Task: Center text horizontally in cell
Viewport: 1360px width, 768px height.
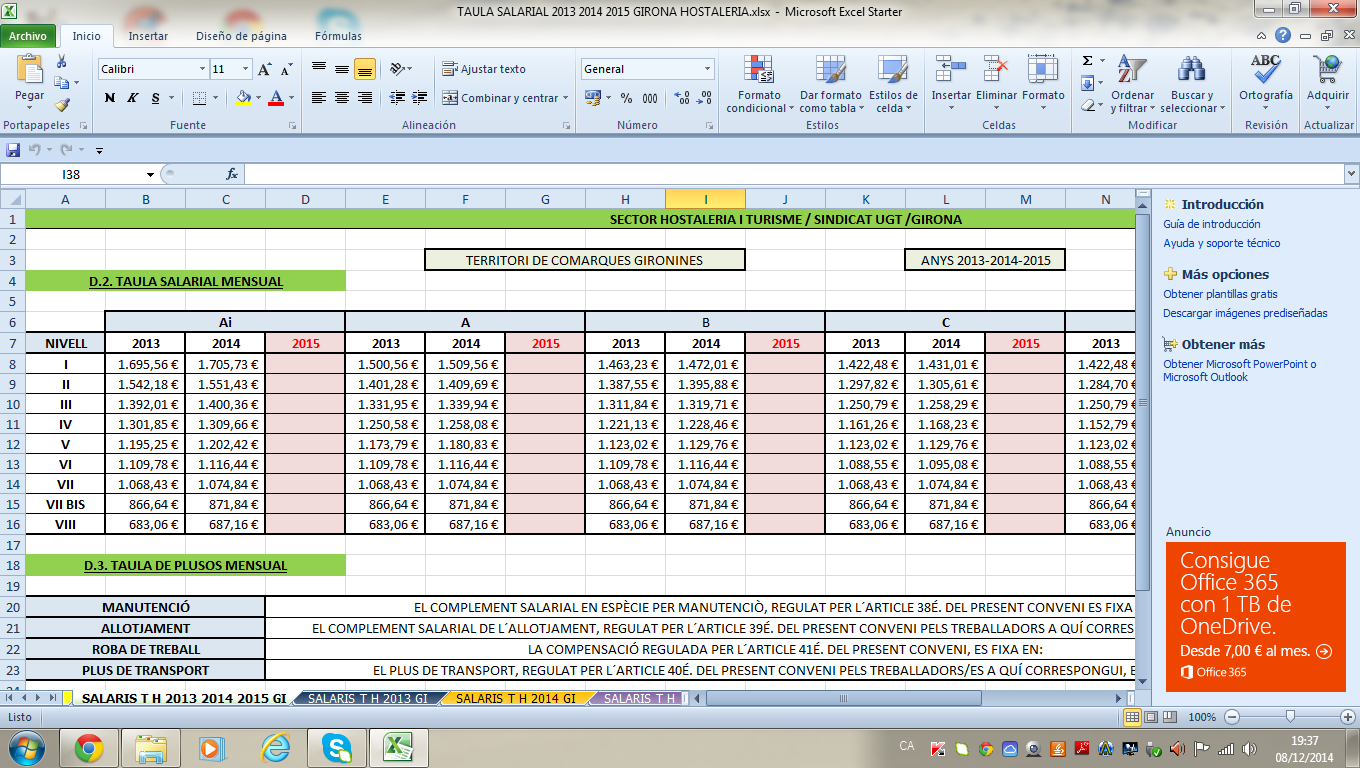Action: tap(342, 98)
